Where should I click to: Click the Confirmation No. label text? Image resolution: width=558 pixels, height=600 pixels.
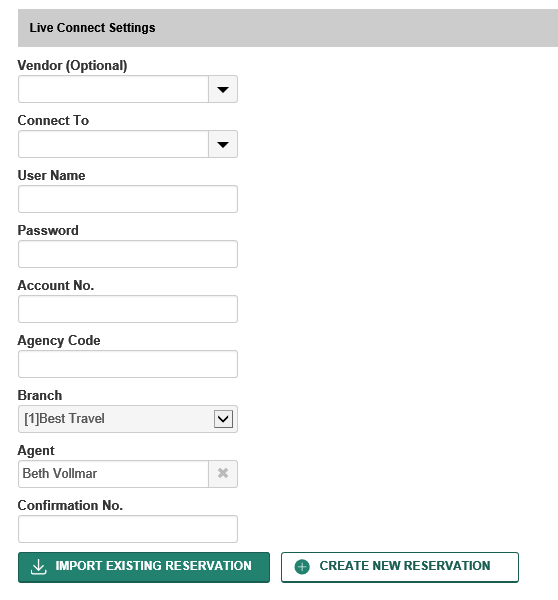point(70,505)
